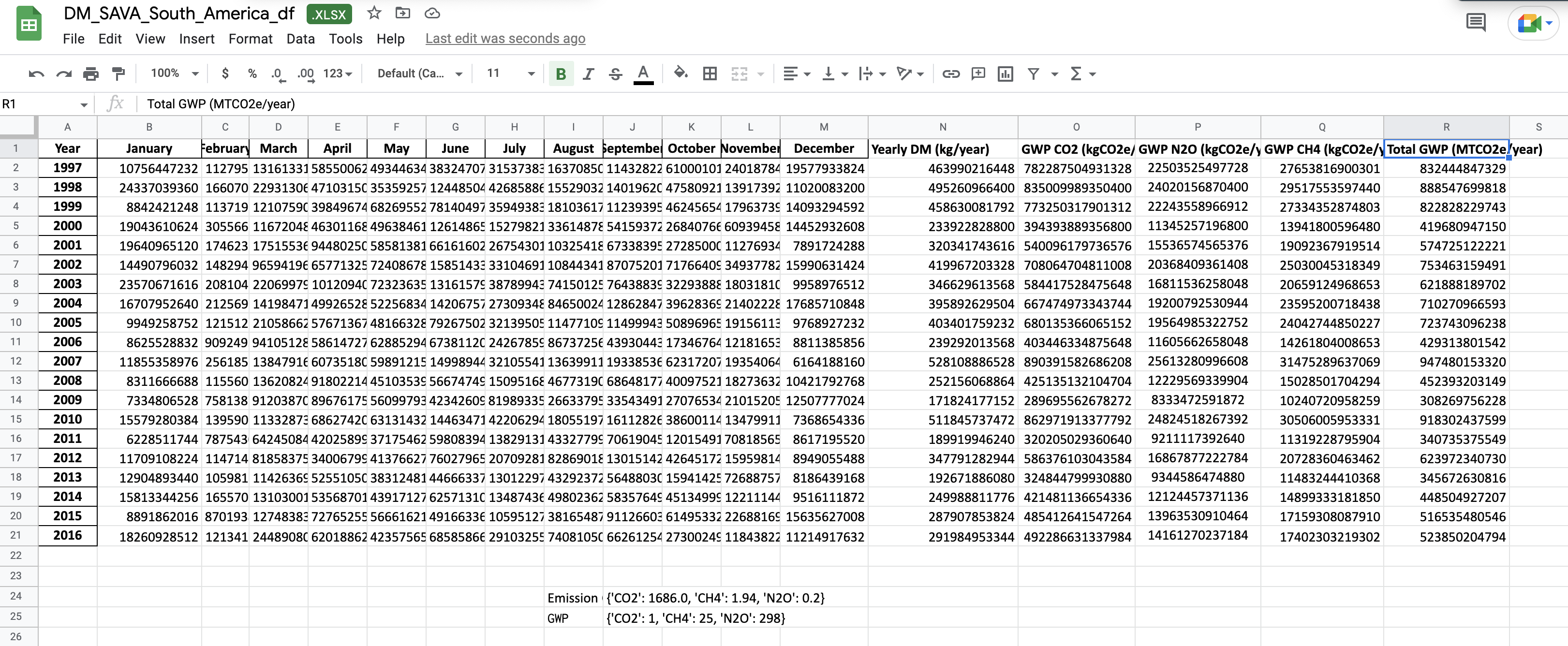Format as currency with dollar icon
This screenshot has height=646, width=1568.
pyautogui.click(x=225, y=73)
